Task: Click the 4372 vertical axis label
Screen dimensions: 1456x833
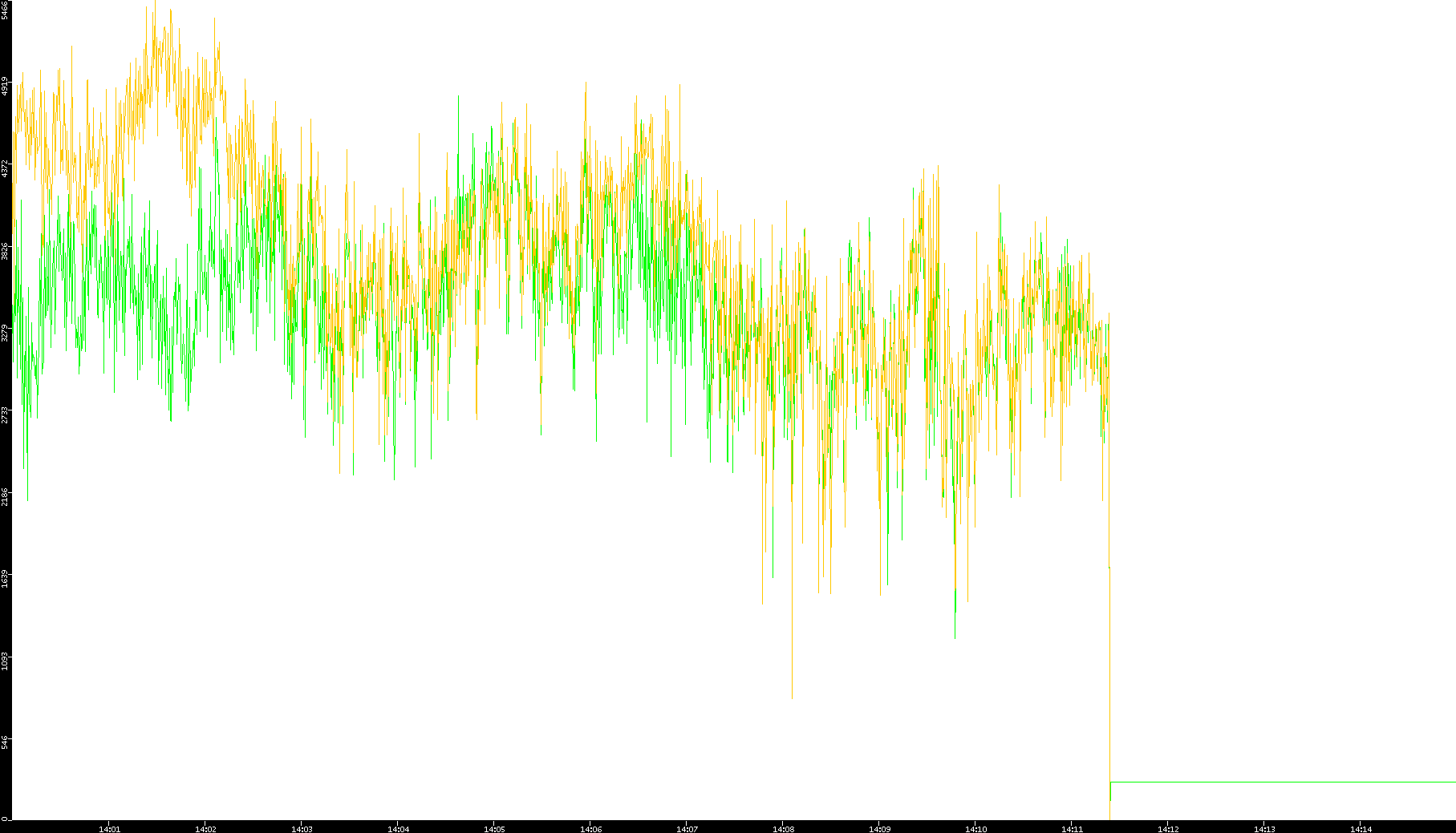Action: [x=5, y=168]
